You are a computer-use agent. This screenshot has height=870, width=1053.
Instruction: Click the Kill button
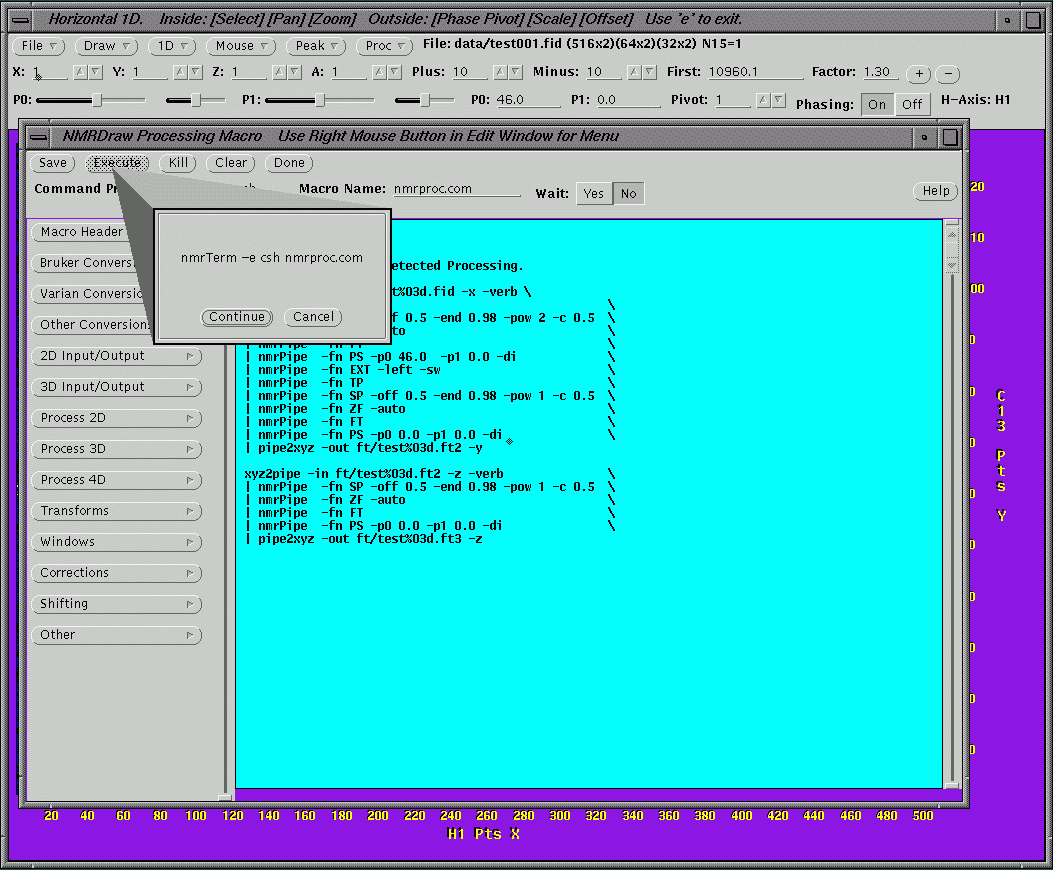[178, 163]
